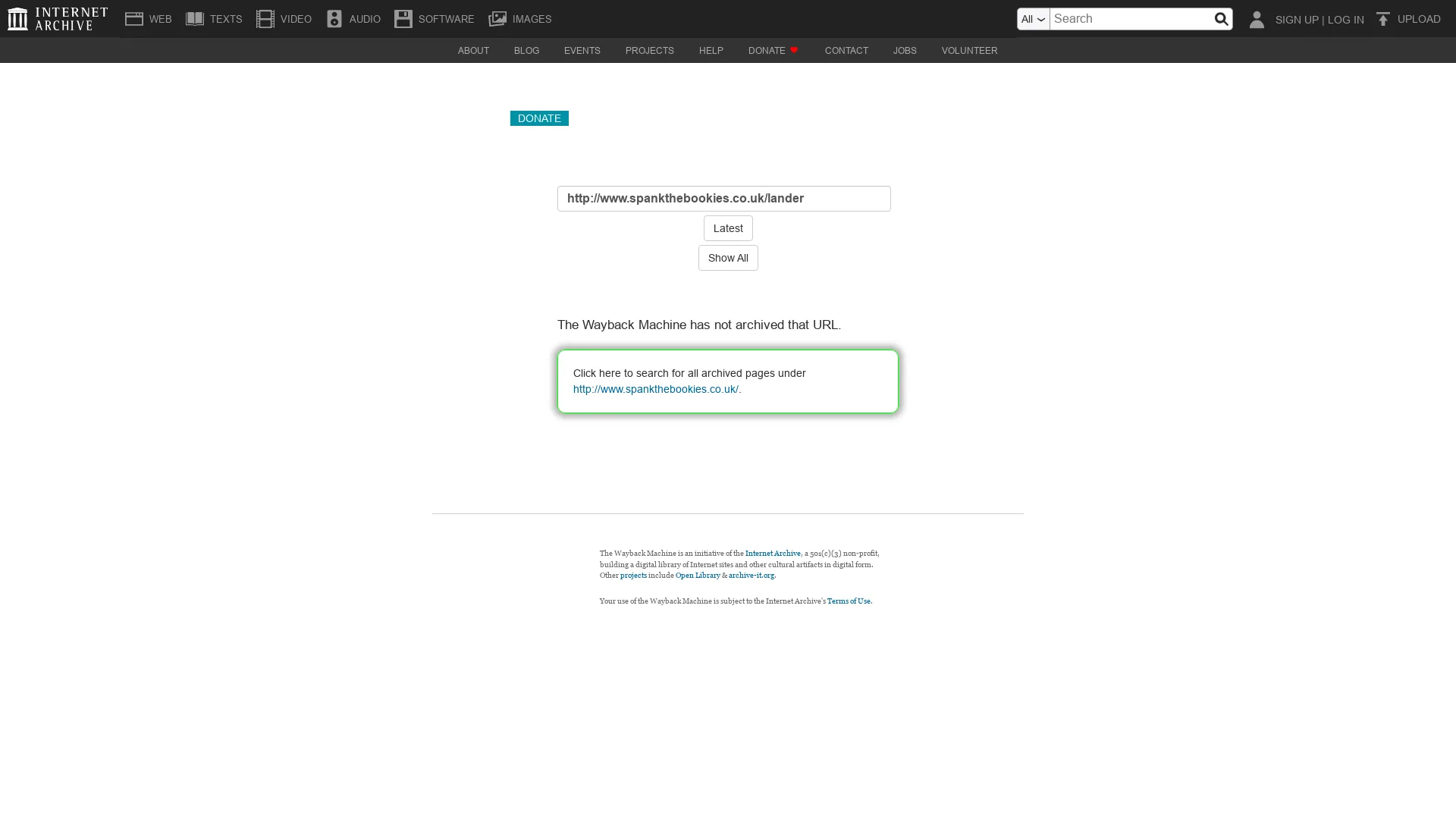
Task: Click the user avatar icon
Action: 1257,19
